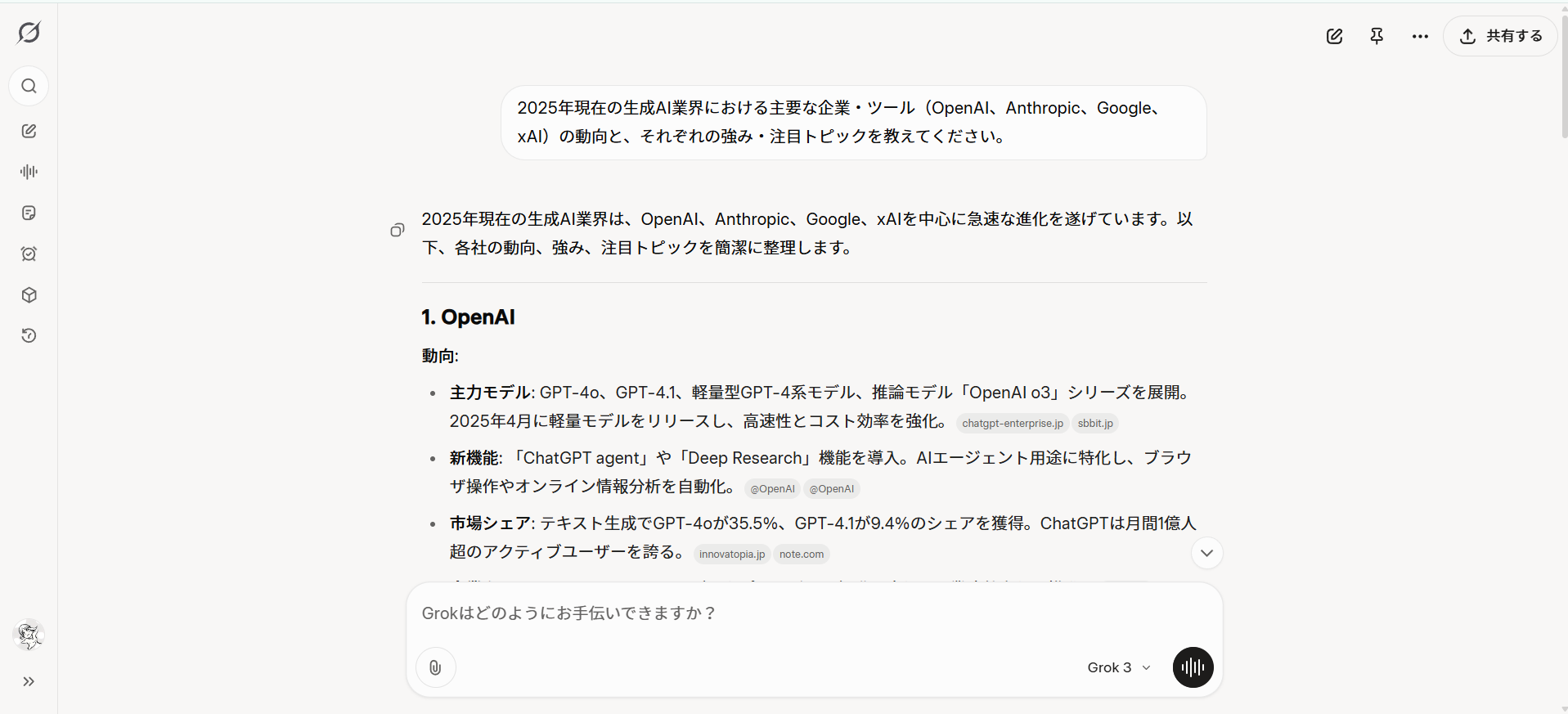
Task: Click the user profile avatar
Action: [29, 635]
